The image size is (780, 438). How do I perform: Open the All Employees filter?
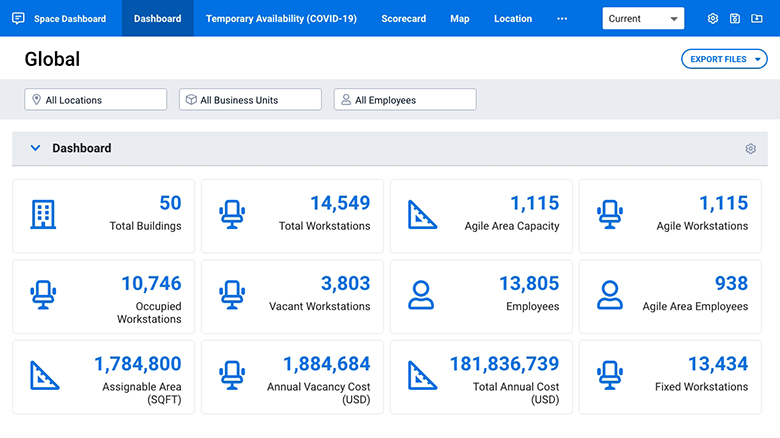coord(405,100)
